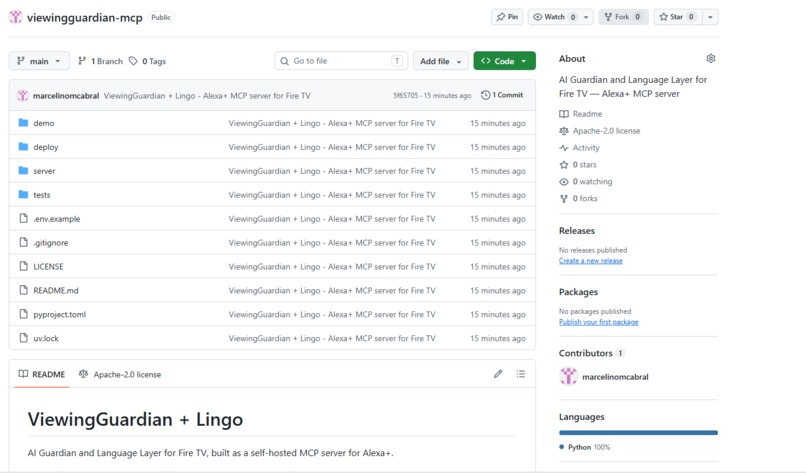Open the demo folder

tap(44, 123)
